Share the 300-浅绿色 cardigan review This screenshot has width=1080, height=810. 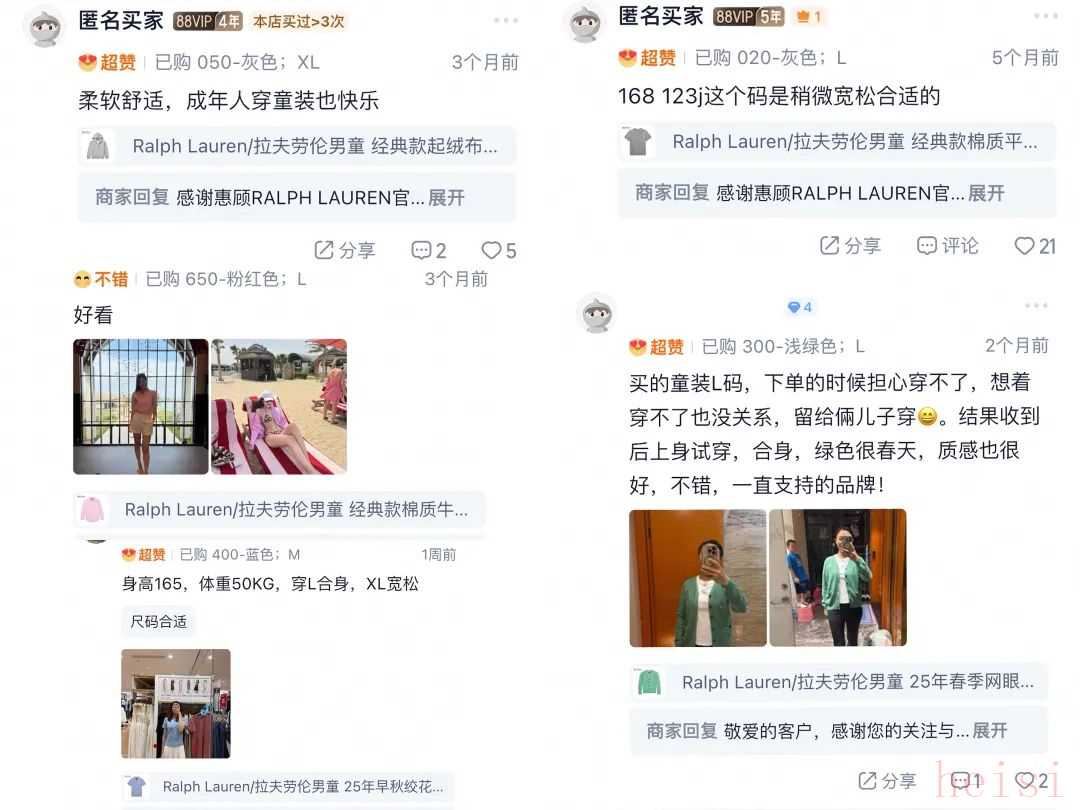[x=887, y=780]
